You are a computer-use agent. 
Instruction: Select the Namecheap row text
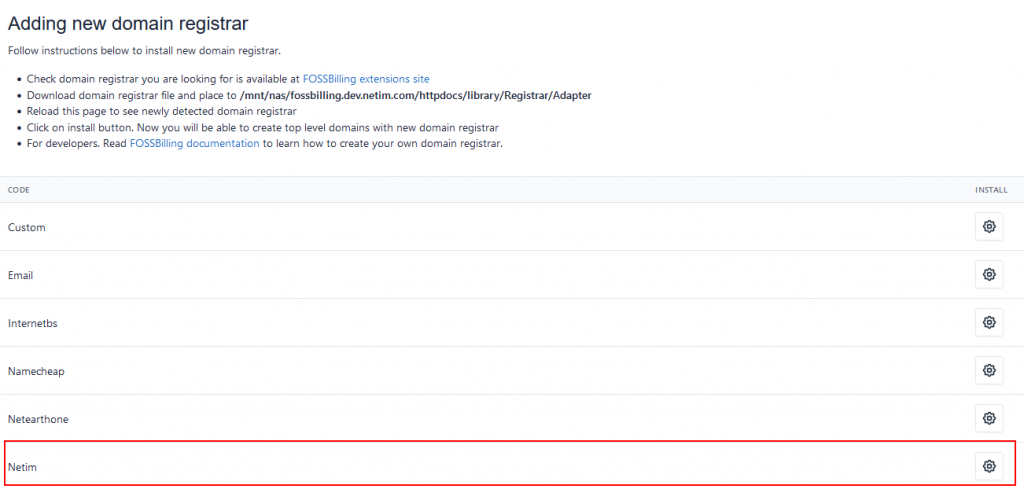coord(36,371)
